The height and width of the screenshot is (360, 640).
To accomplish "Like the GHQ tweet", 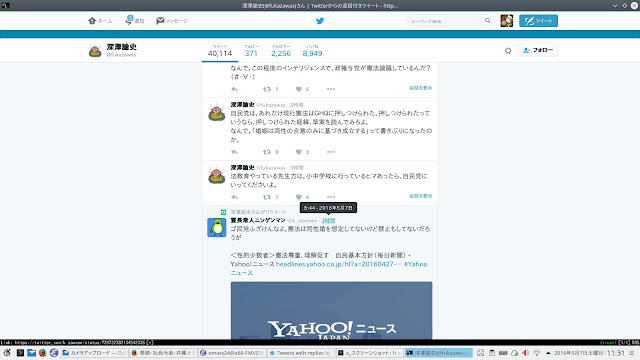I will (299, 152).
